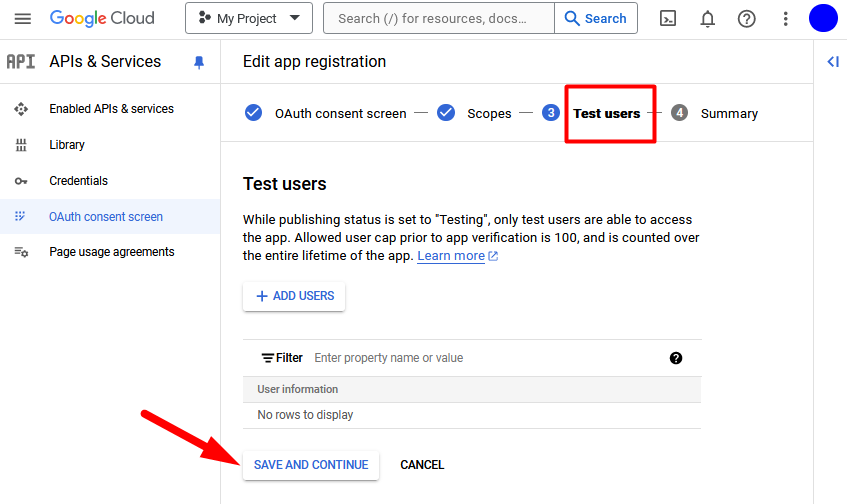
Task: Click the API logo icon in sidebar header
Action: point(21,62)
